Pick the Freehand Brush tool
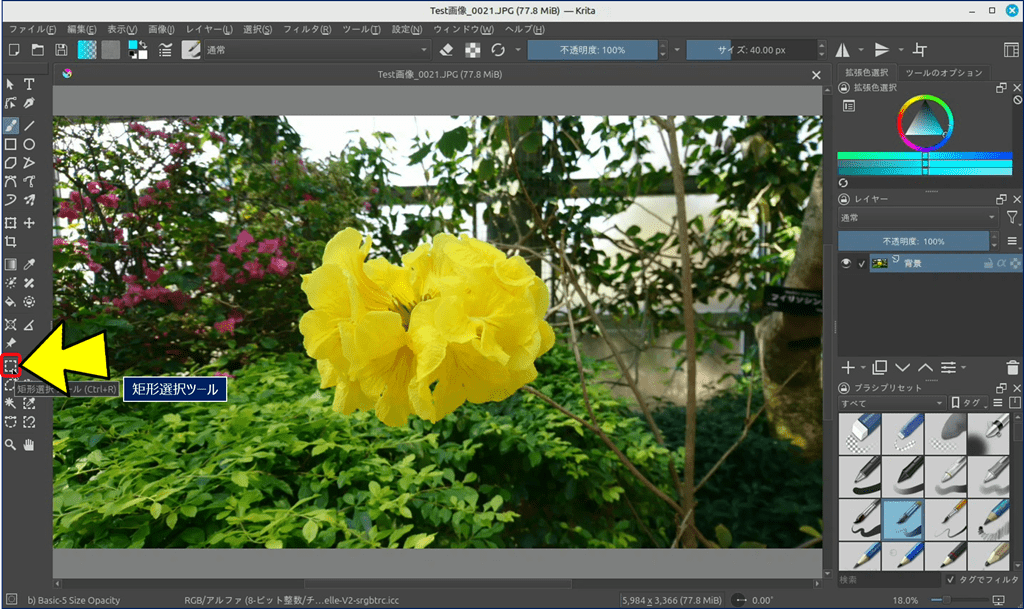The height and width of the screenshot is (609, 1024). (x=11, y=126)
